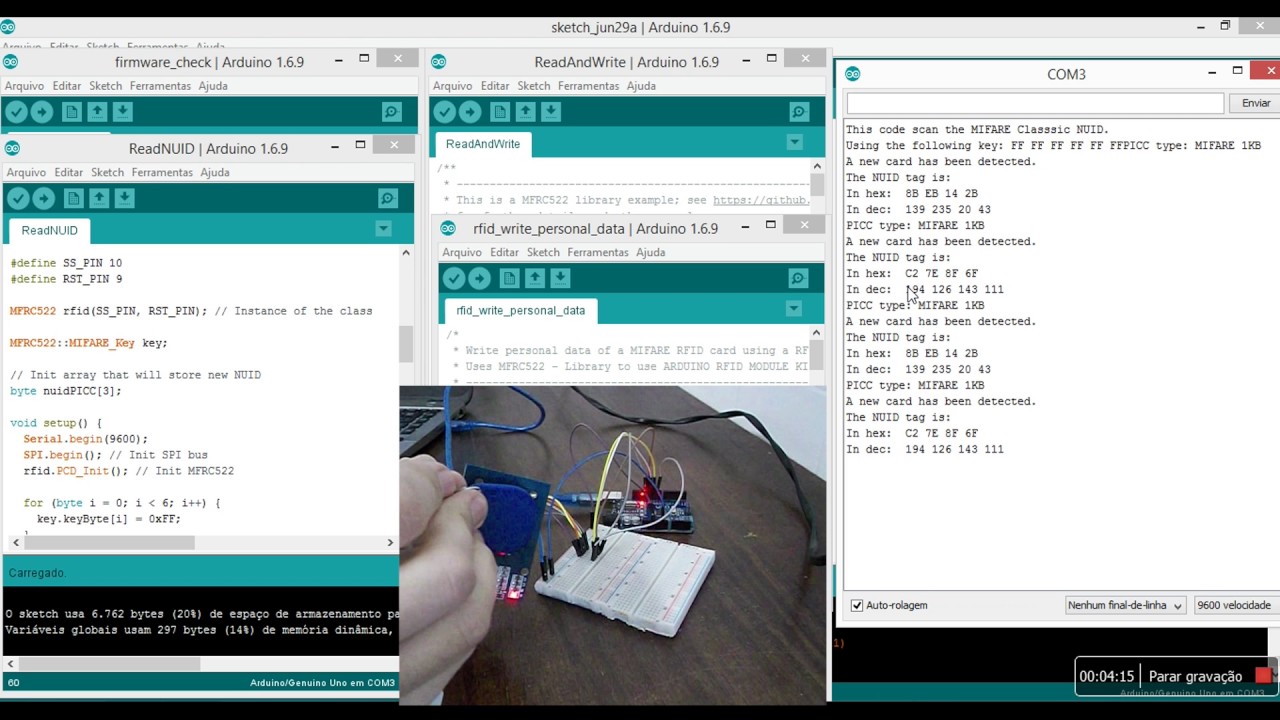Open Ferramentas menu in ReadAndWrite window
The width and height of the screenshot is (1280, 720).
point(588,86)
